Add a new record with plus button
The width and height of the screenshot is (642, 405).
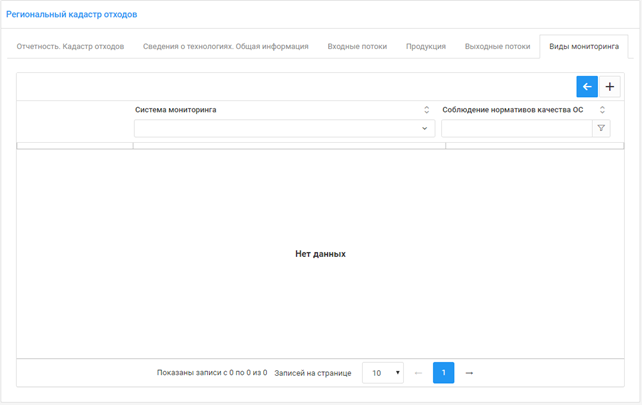coord(610,87)
